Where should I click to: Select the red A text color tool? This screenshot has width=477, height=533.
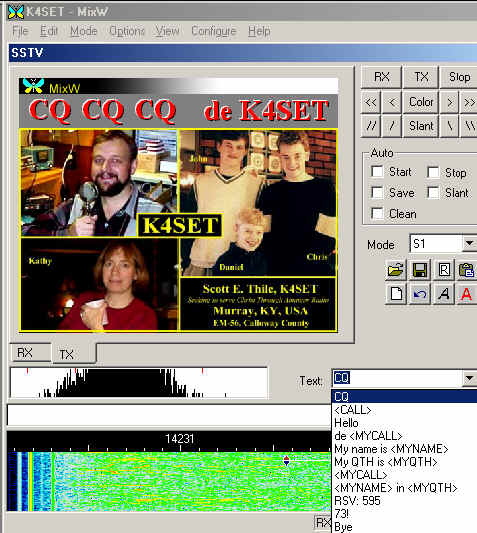[467, 294]
